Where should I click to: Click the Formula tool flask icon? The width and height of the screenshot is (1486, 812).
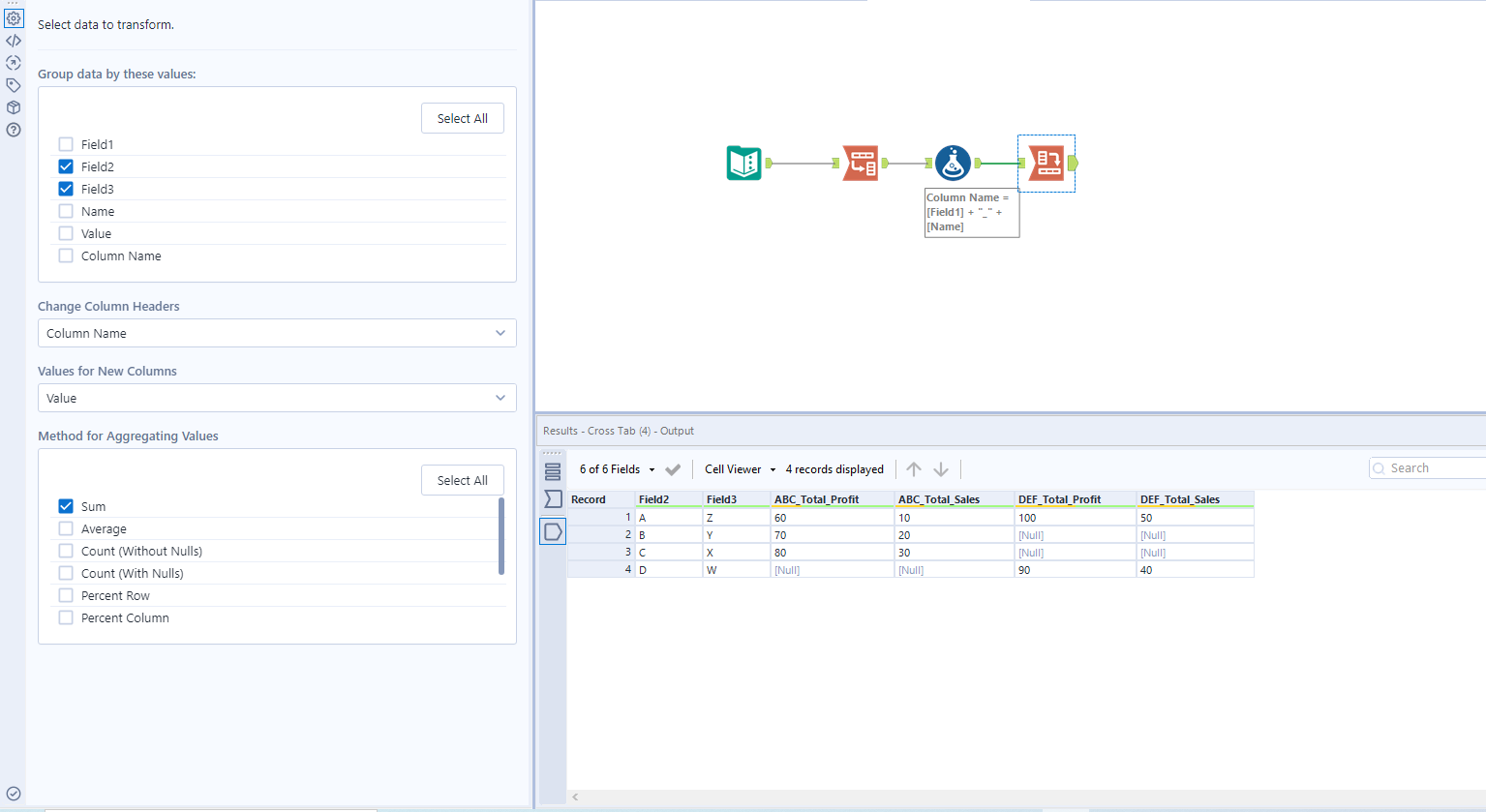(x=952, y=162)
